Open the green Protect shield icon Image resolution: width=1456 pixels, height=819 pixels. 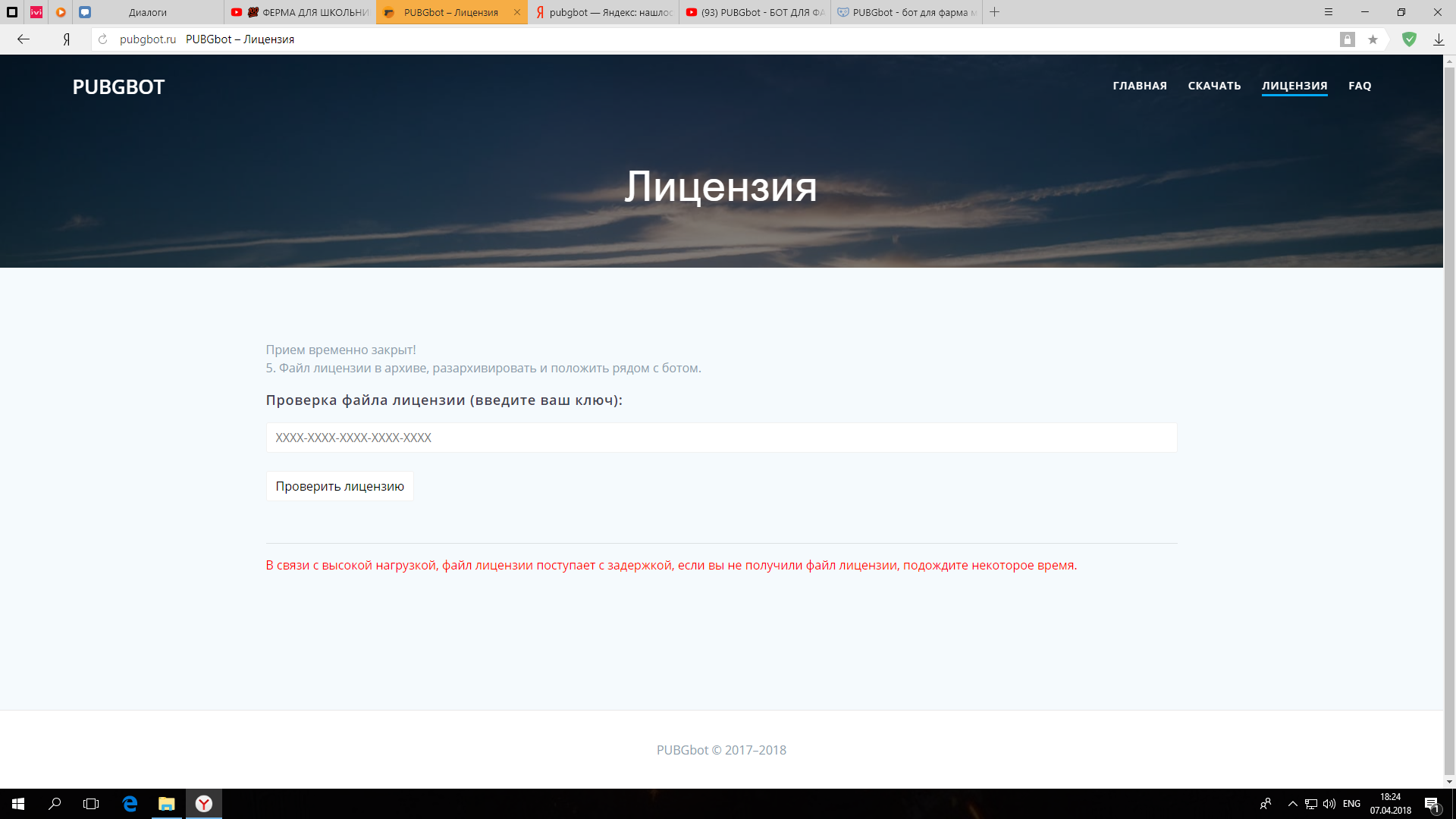pyautogui.click(x=1410, y=39)
